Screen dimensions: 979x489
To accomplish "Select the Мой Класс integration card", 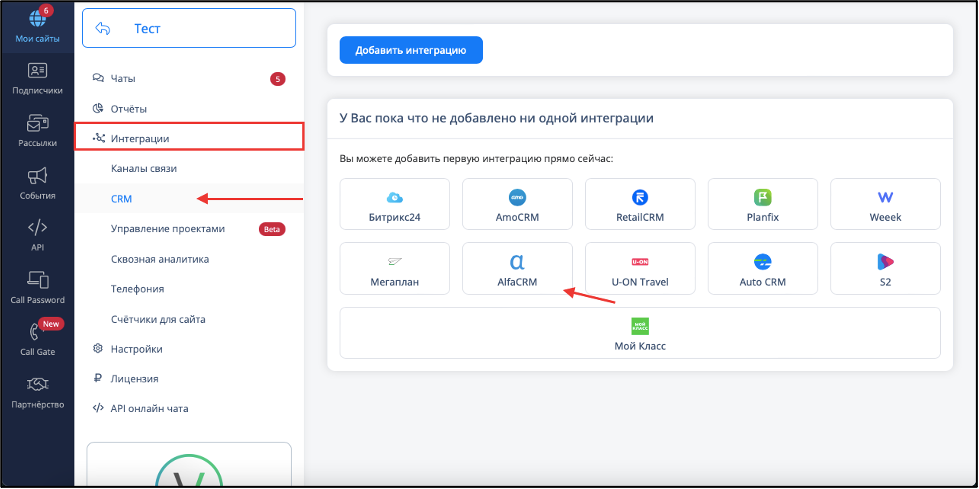I will point(640,333).
